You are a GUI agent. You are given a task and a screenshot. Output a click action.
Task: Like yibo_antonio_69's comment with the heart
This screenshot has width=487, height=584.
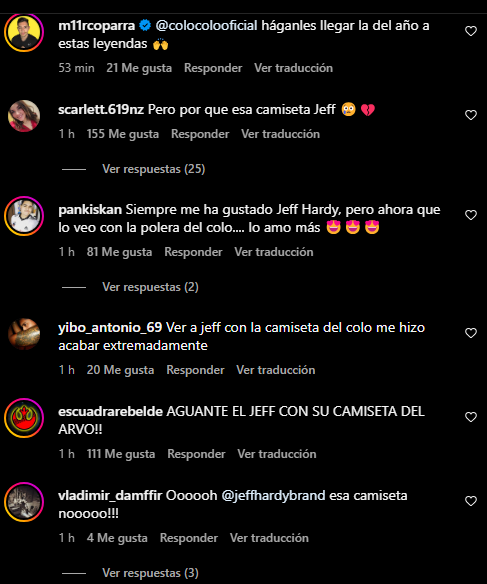471,333
